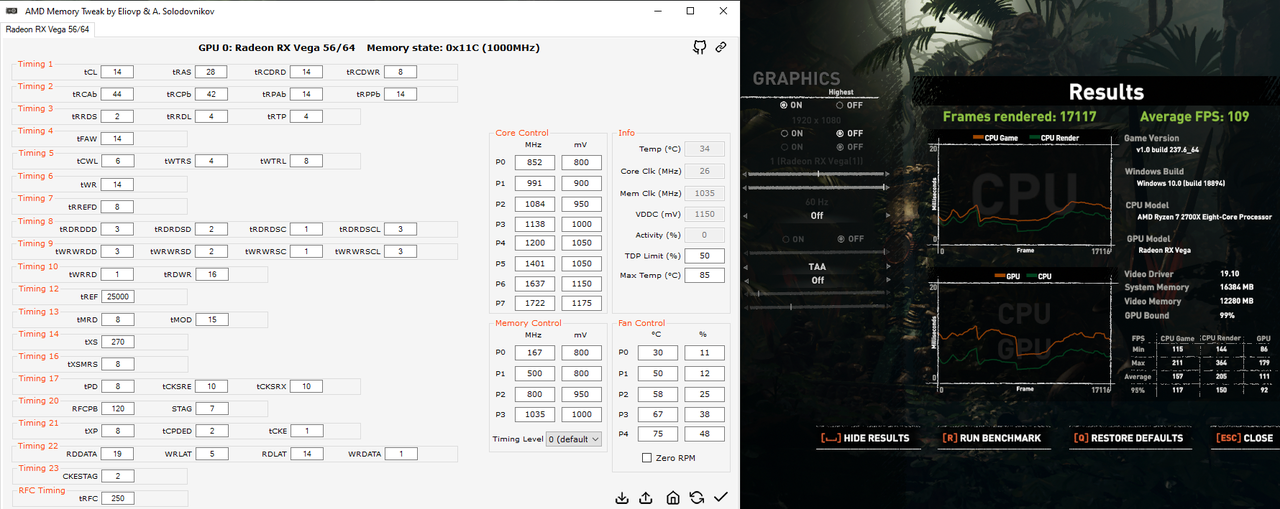Click Fan Control P0 temperature field 30
This screenshot has width=1280, height=509.
tap(657, 353)
